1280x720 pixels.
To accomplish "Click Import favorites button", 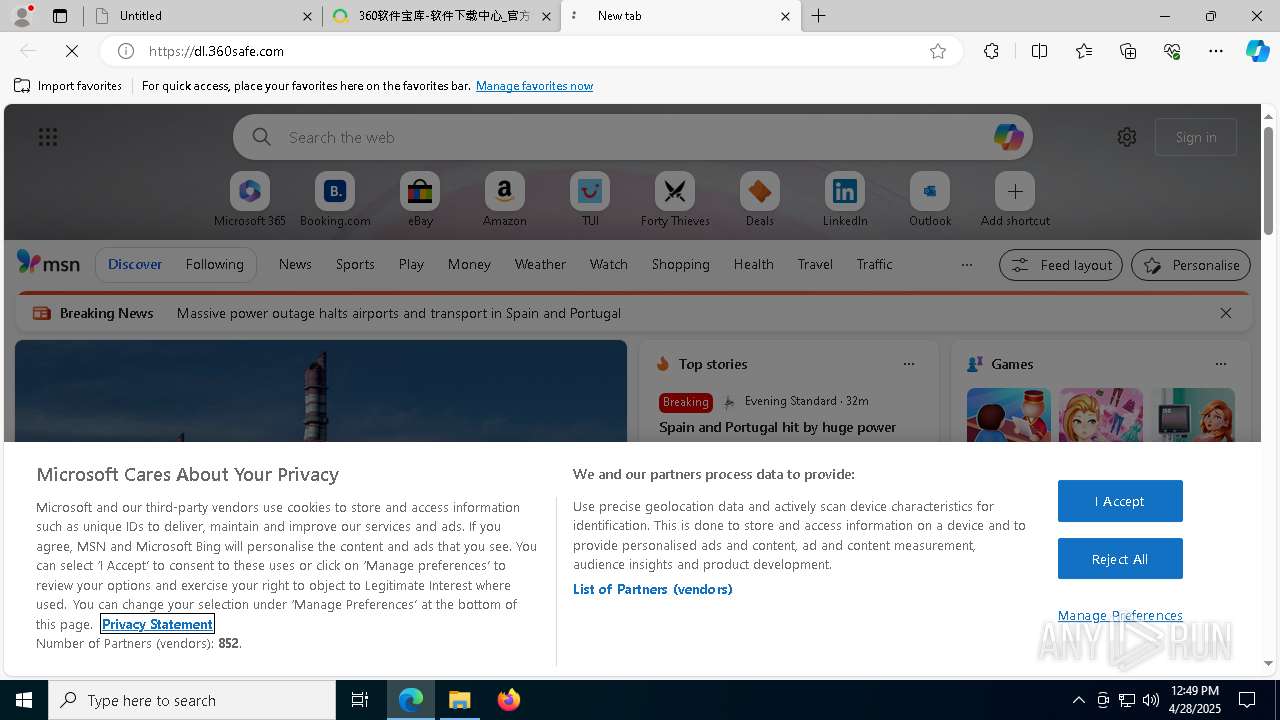I will [68, 86].
